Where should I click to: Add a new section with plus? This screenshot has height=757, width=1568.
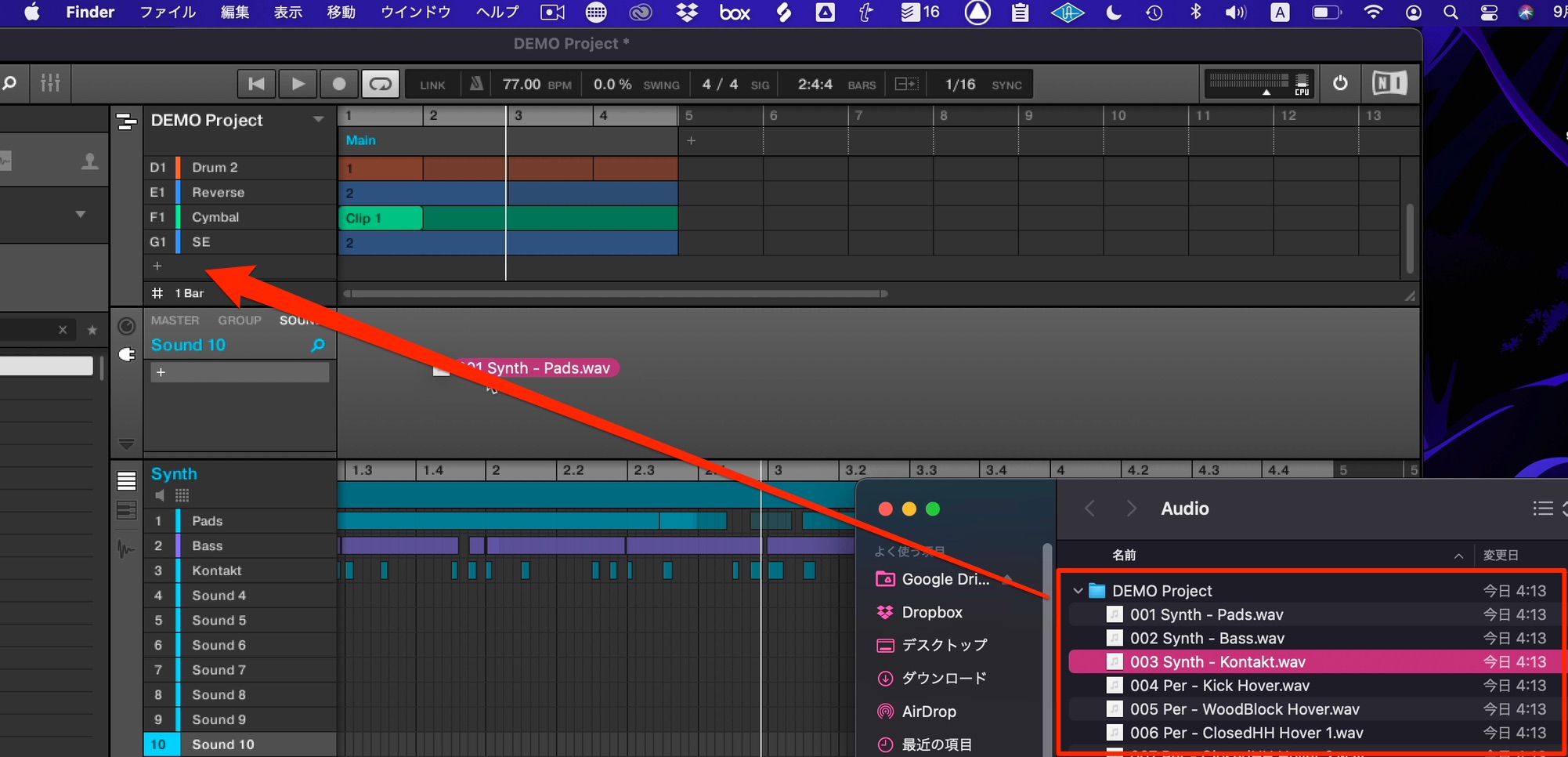(x=691, y=141)
